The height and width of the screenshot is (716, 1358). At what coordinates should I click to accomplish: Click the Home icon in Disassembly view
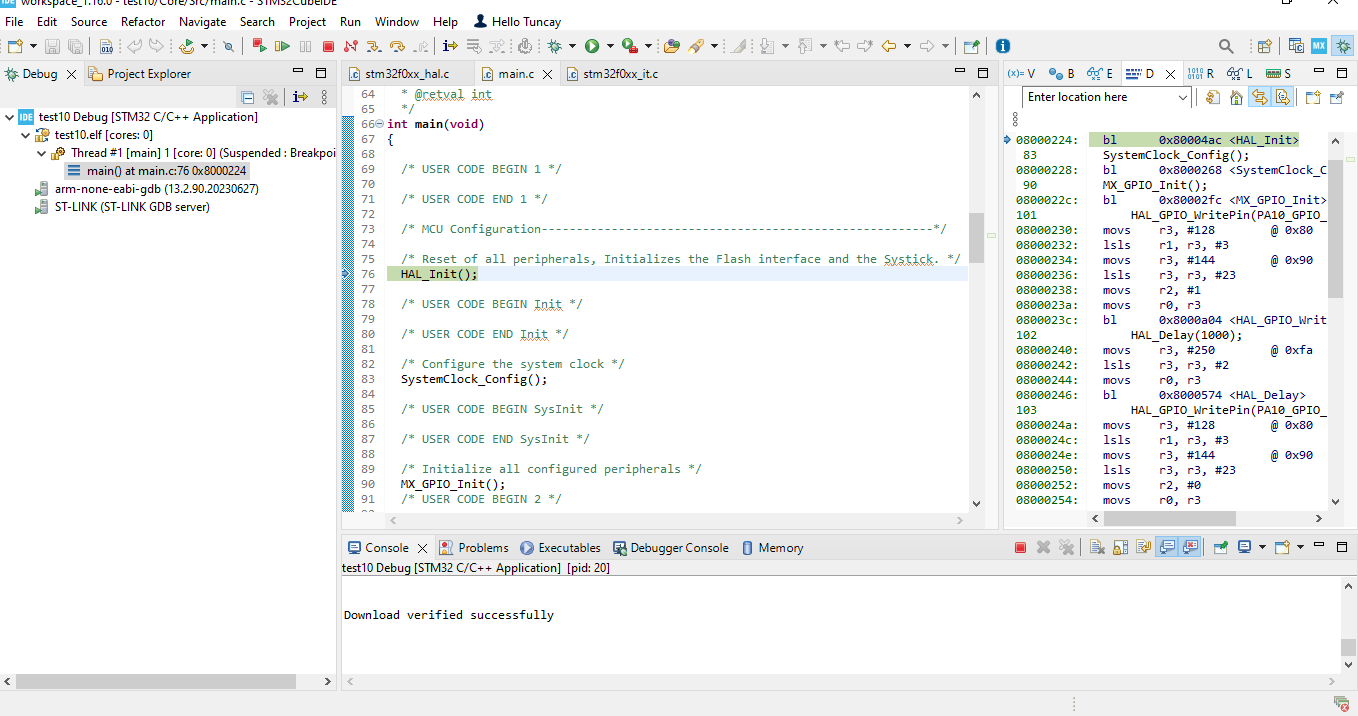(1236, 97)
